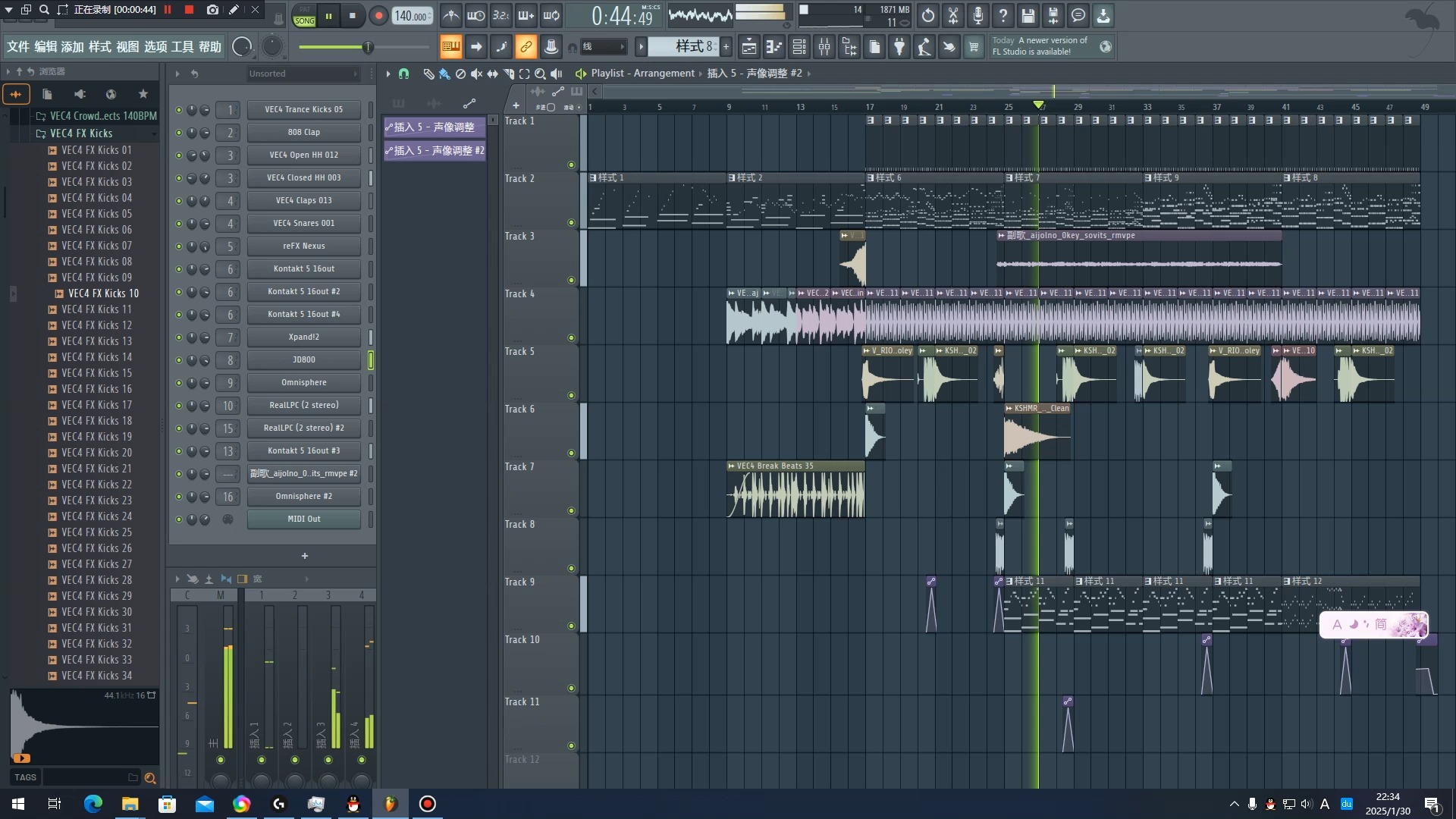This screenshot has height=819, width=1456.
Task: Click the metronome icon in toolbar
Action: pyautogui.click(x=451, y=15)
